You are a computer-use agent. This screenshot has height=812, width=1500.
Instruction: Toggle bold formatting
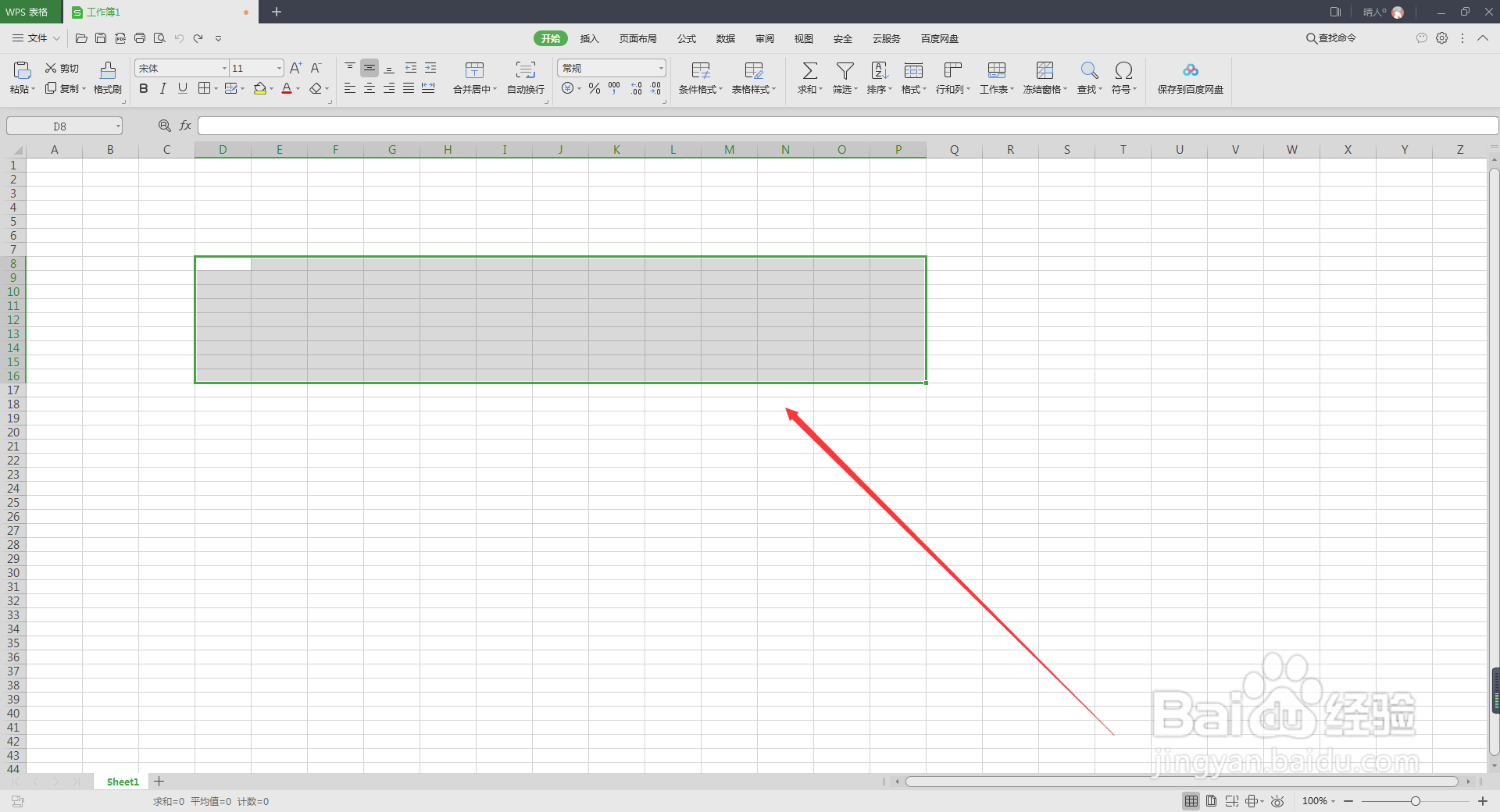(x=144, y=88)
